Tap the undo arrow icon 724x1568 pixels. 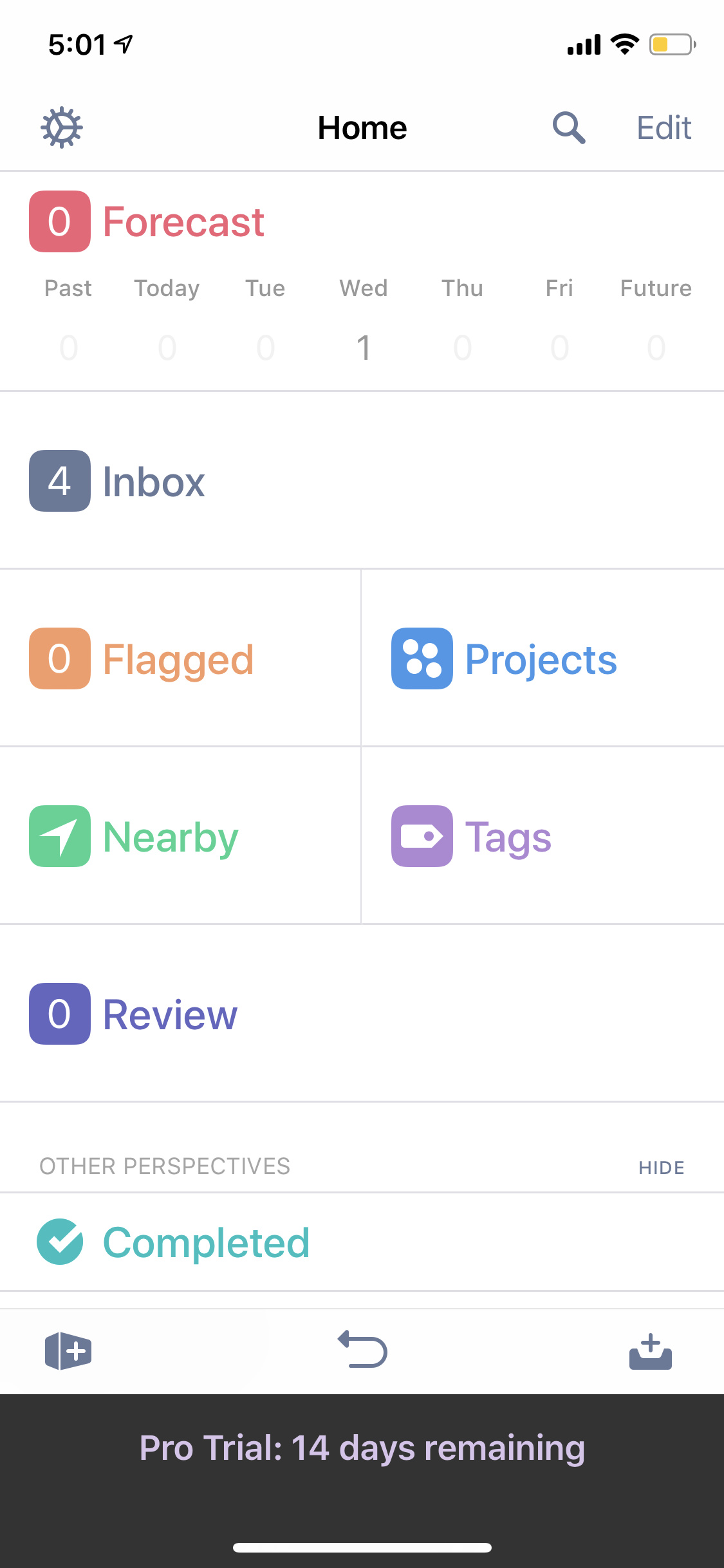coord(362,1349)
